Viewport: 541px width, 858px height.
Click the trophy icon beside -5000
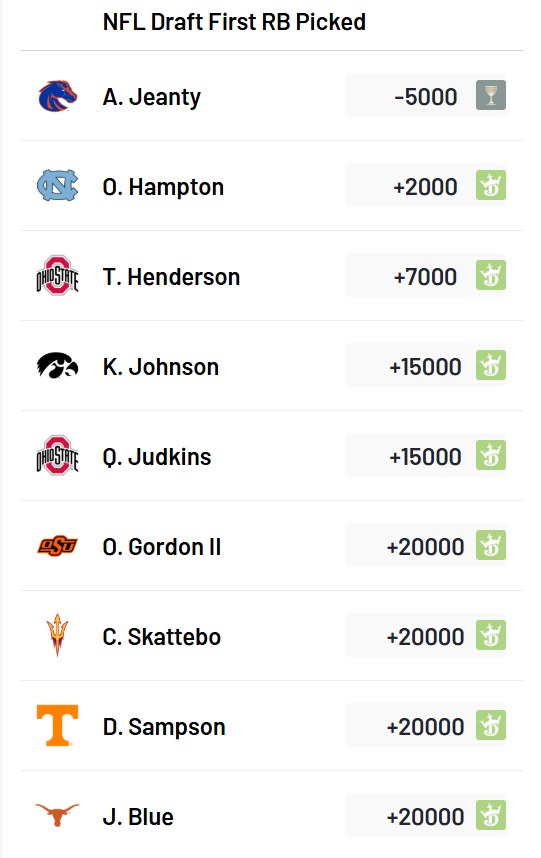pos(491,95)
